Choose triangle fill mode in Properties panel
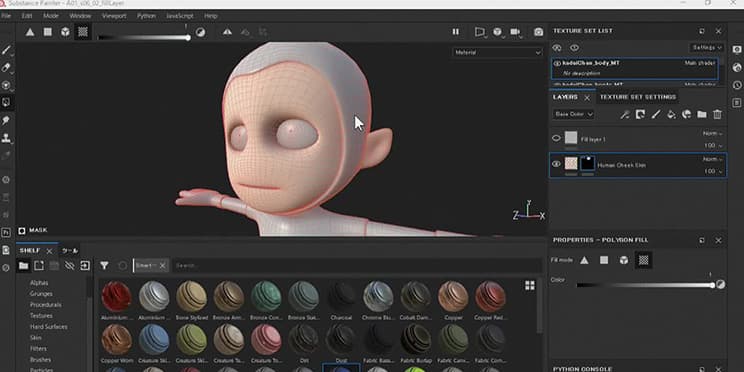This screenshot has height=372, width=744. (584, 260)
